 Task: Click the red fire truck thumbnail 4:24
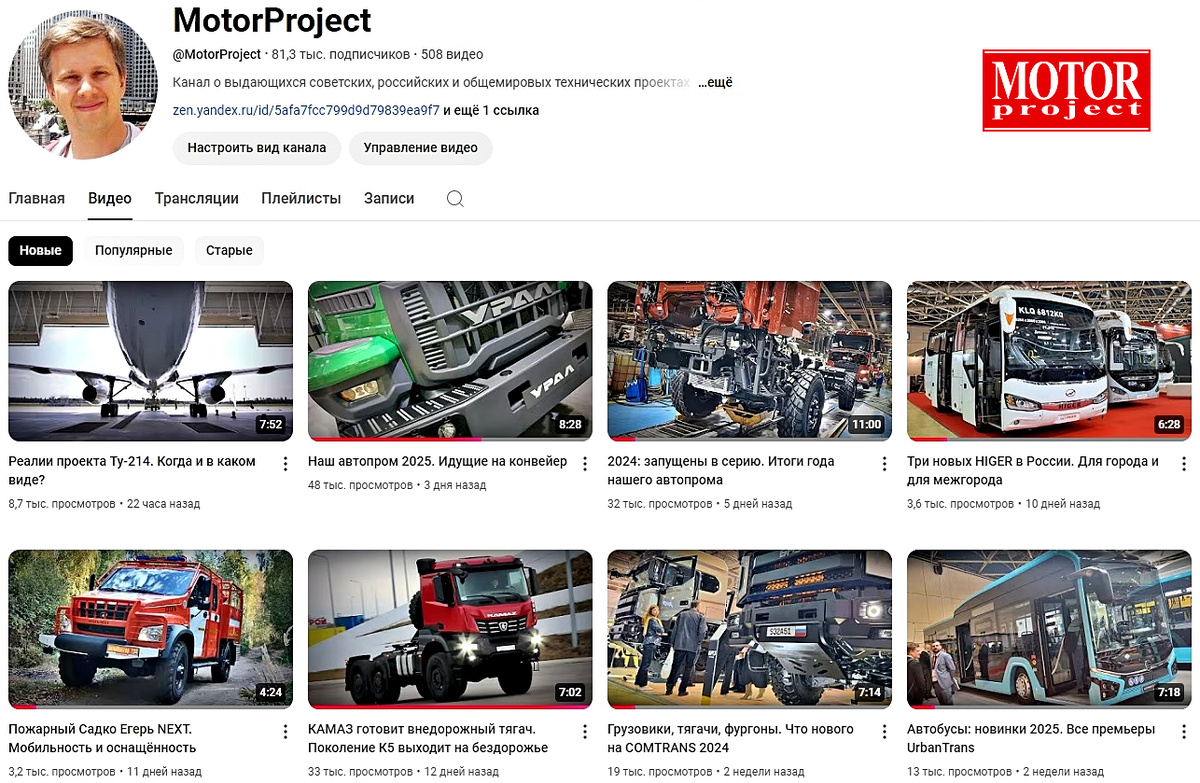click(150, 629)
